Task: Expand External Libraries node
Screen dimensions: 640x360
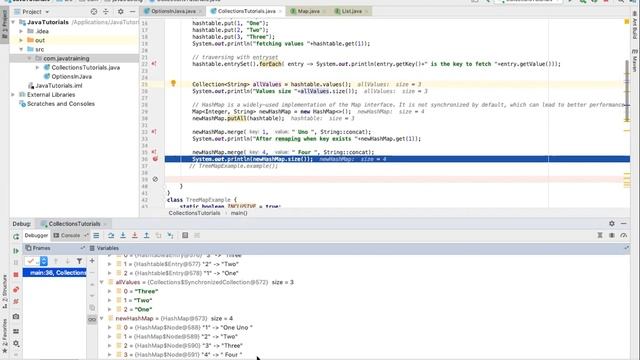Action: point(13,95)
